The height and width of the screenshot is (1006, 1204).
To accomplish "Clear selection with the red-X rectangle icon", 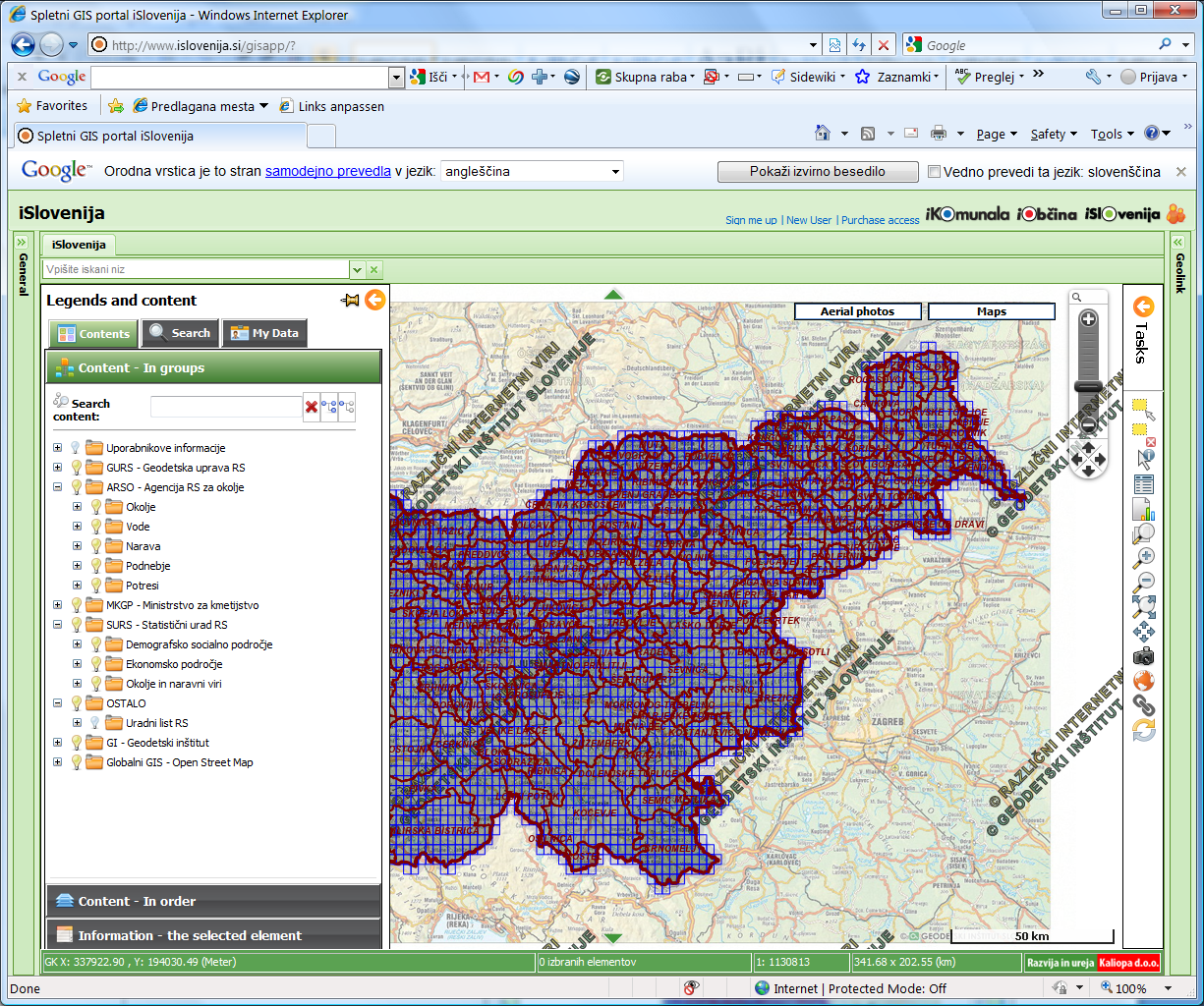I will (1143, 435).
